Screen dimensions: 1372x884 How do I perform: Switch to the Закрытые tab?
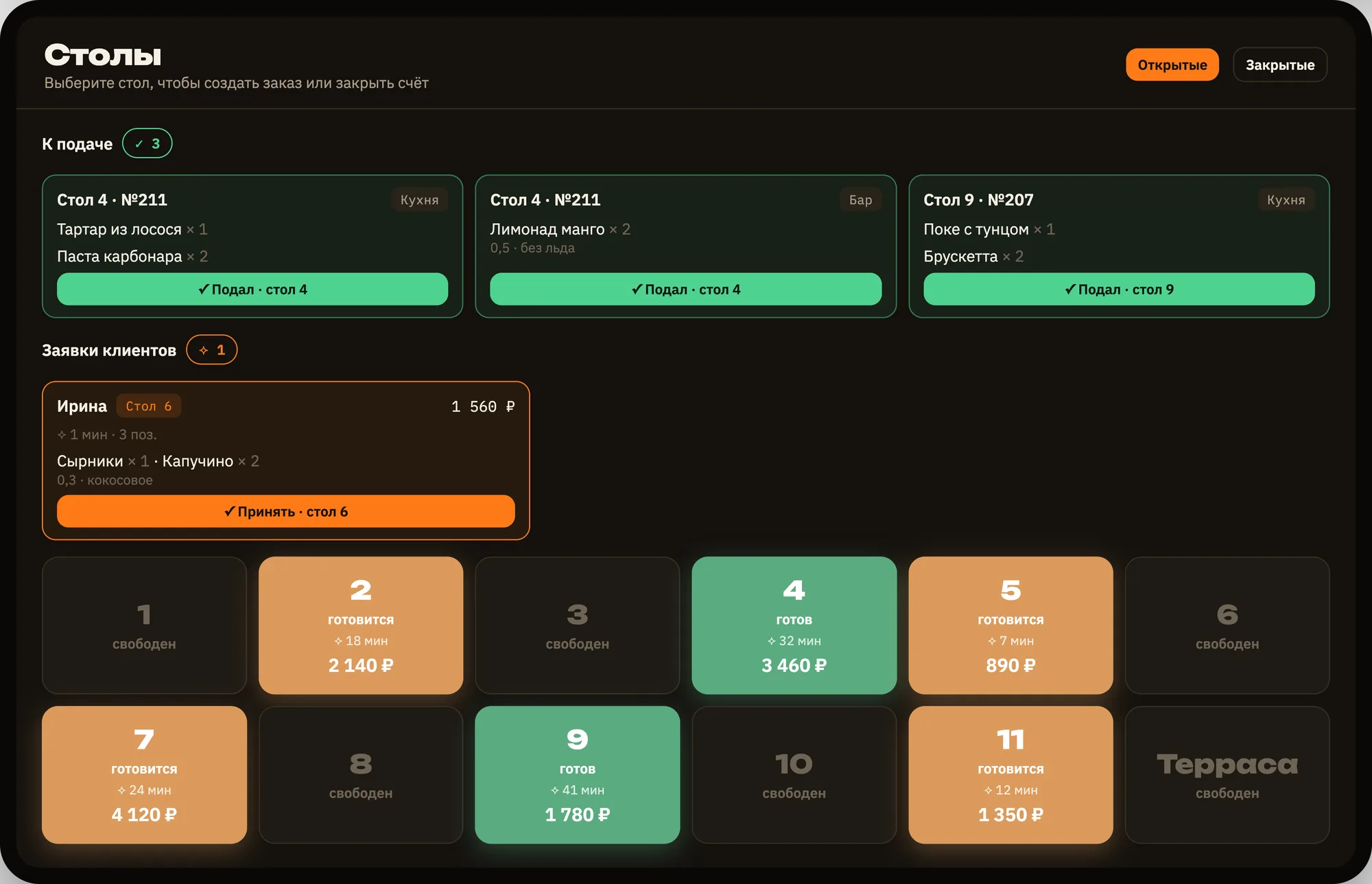coord(1279,65)
